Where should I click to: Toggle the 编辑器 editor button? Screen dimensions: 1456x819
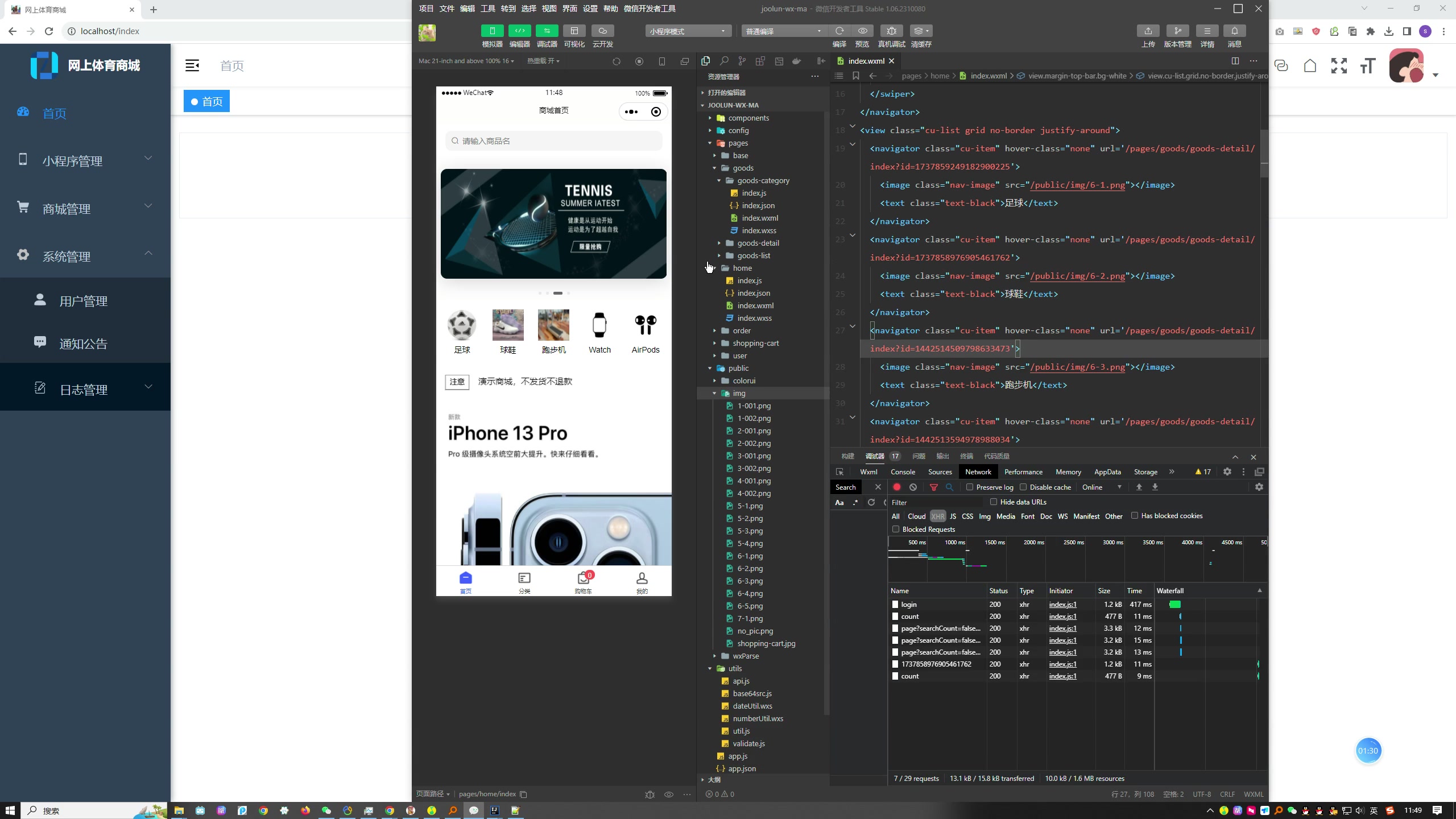[x=519, y=31]
